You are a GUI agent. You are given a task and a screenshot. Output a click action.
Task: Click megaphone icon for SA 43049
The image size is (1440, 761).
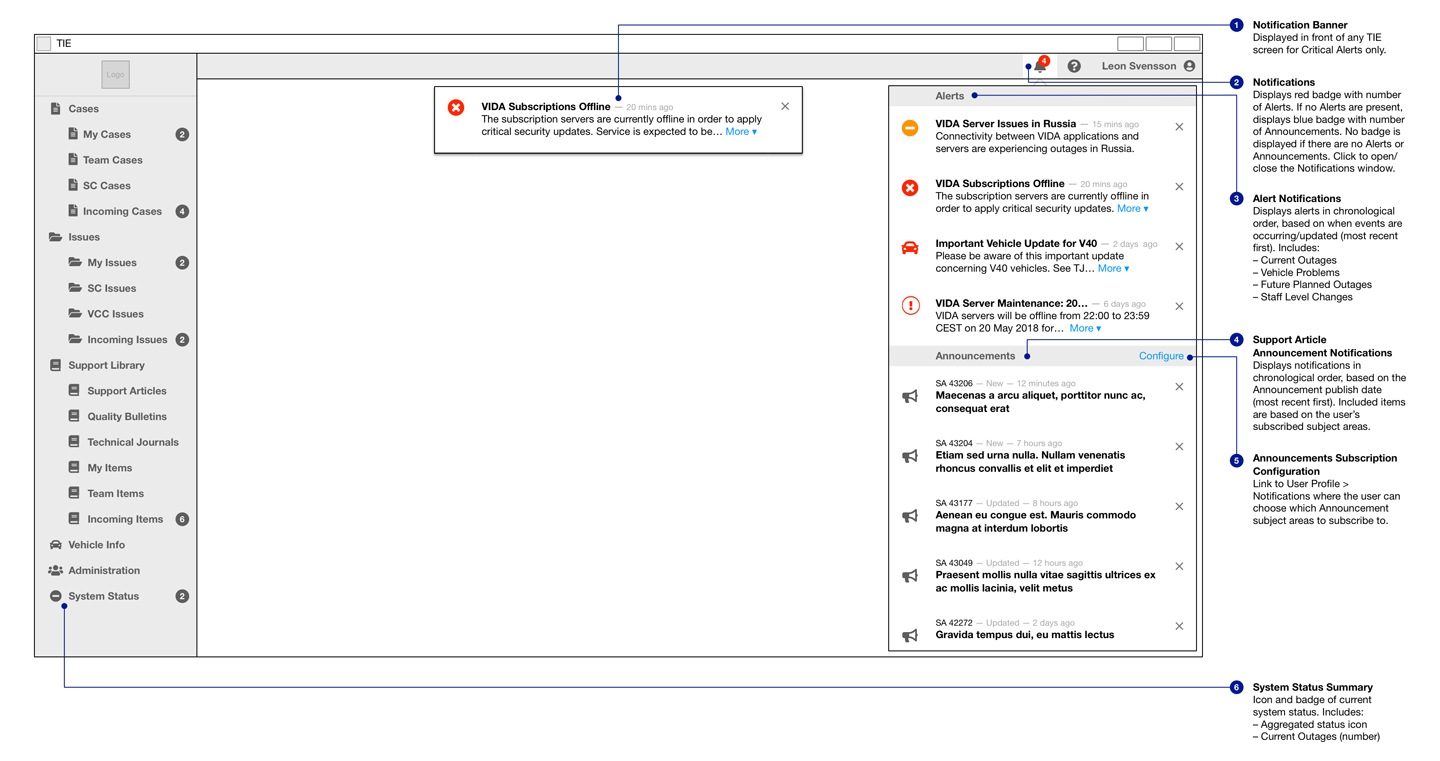[910, 576]
